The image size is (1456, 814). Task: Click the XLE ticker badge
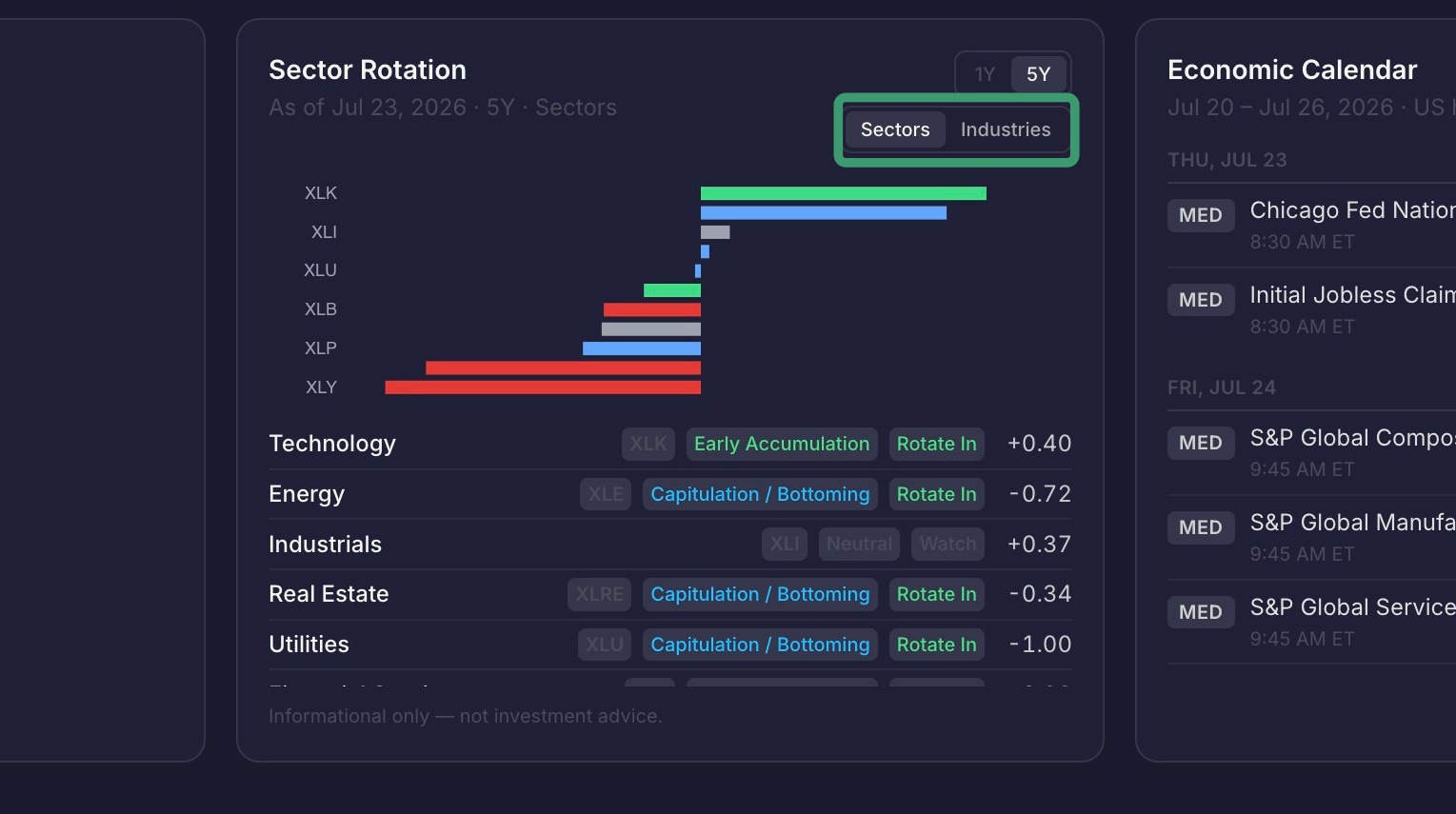[606, 494]
